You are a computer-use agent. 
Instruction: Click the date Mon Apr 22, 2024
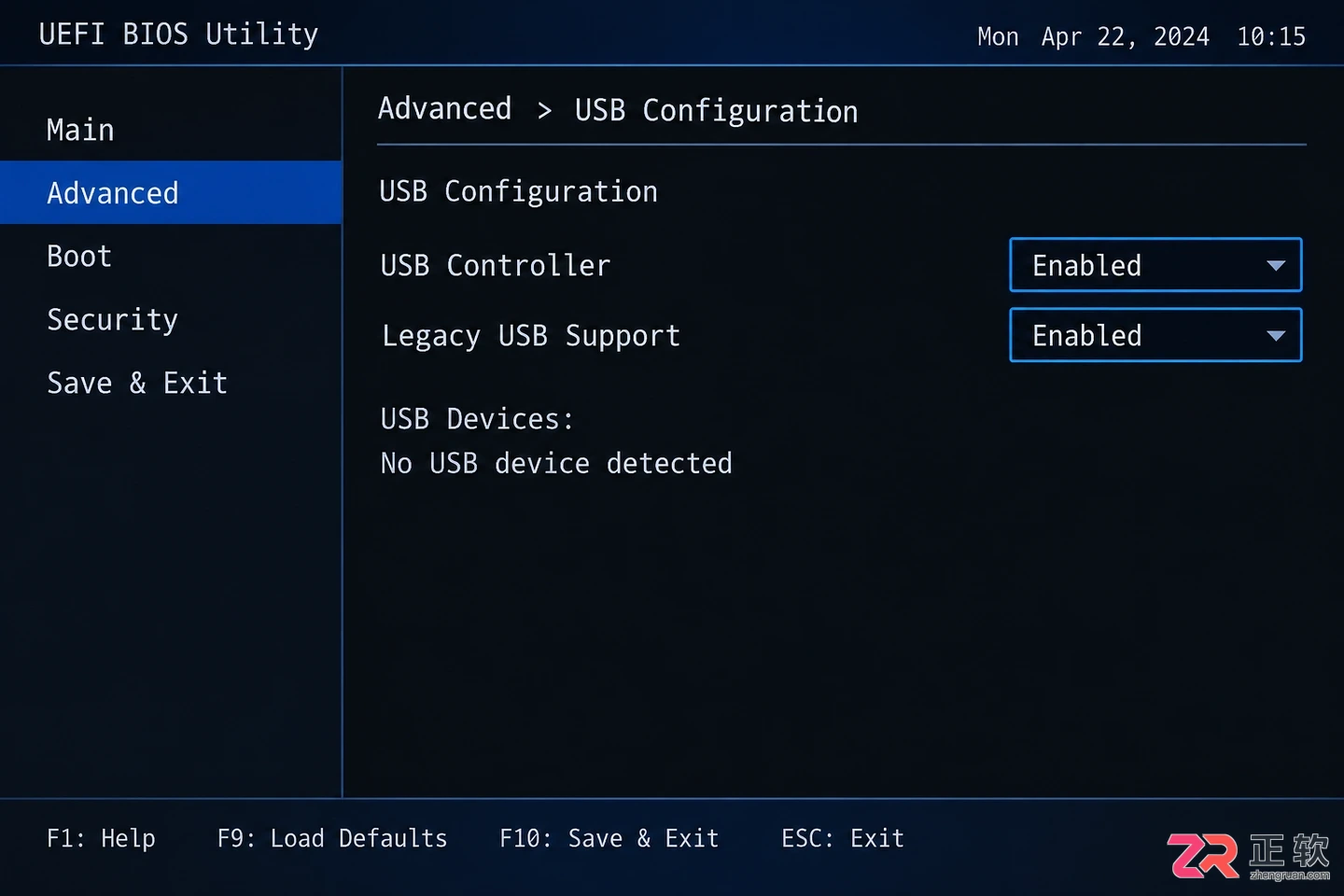pyautogui.click(x=1093, y=36)
